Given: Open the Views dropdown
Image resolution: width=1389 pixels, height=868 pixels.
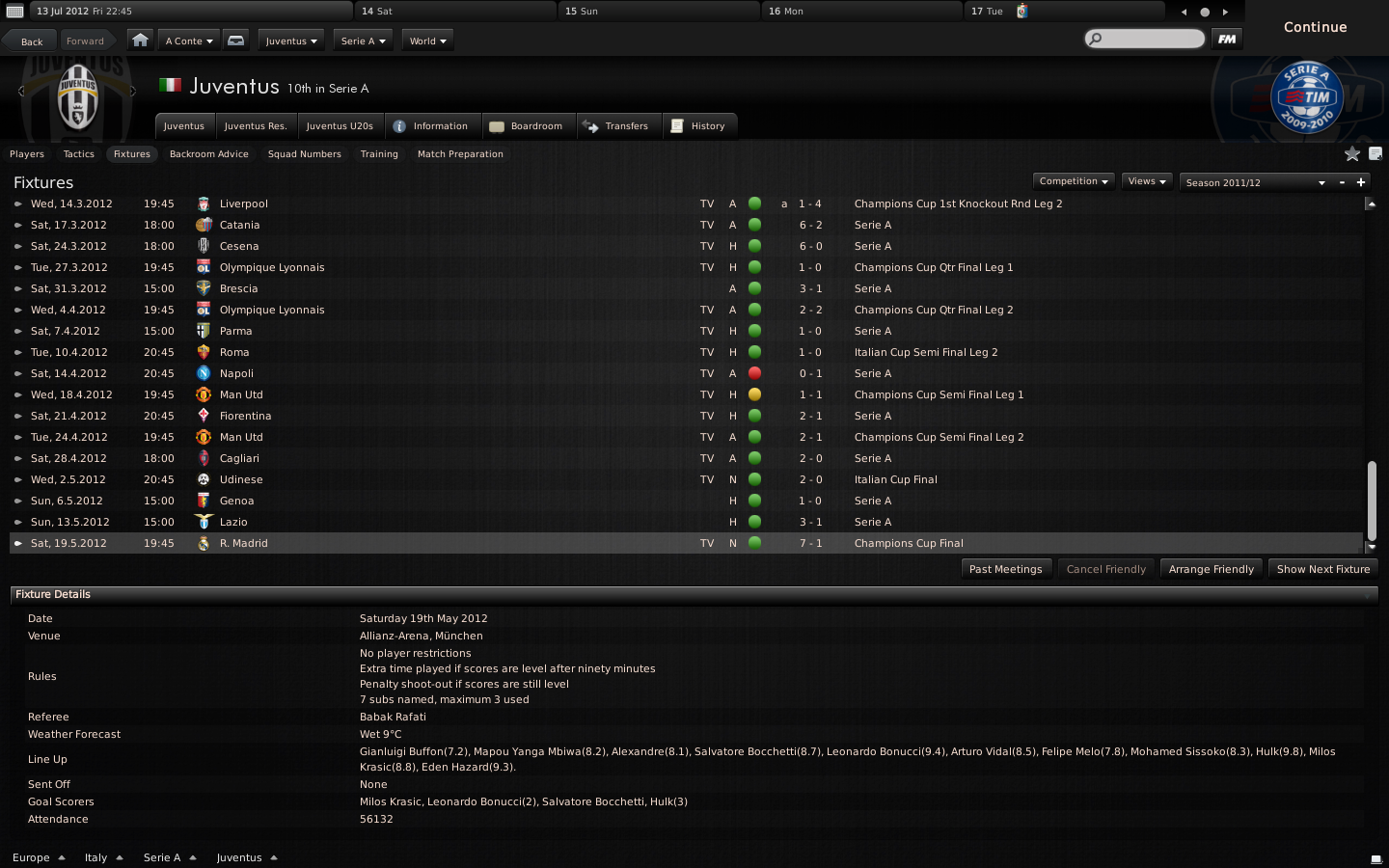Looking at the screenshot, I should (x=1147, y=181).
